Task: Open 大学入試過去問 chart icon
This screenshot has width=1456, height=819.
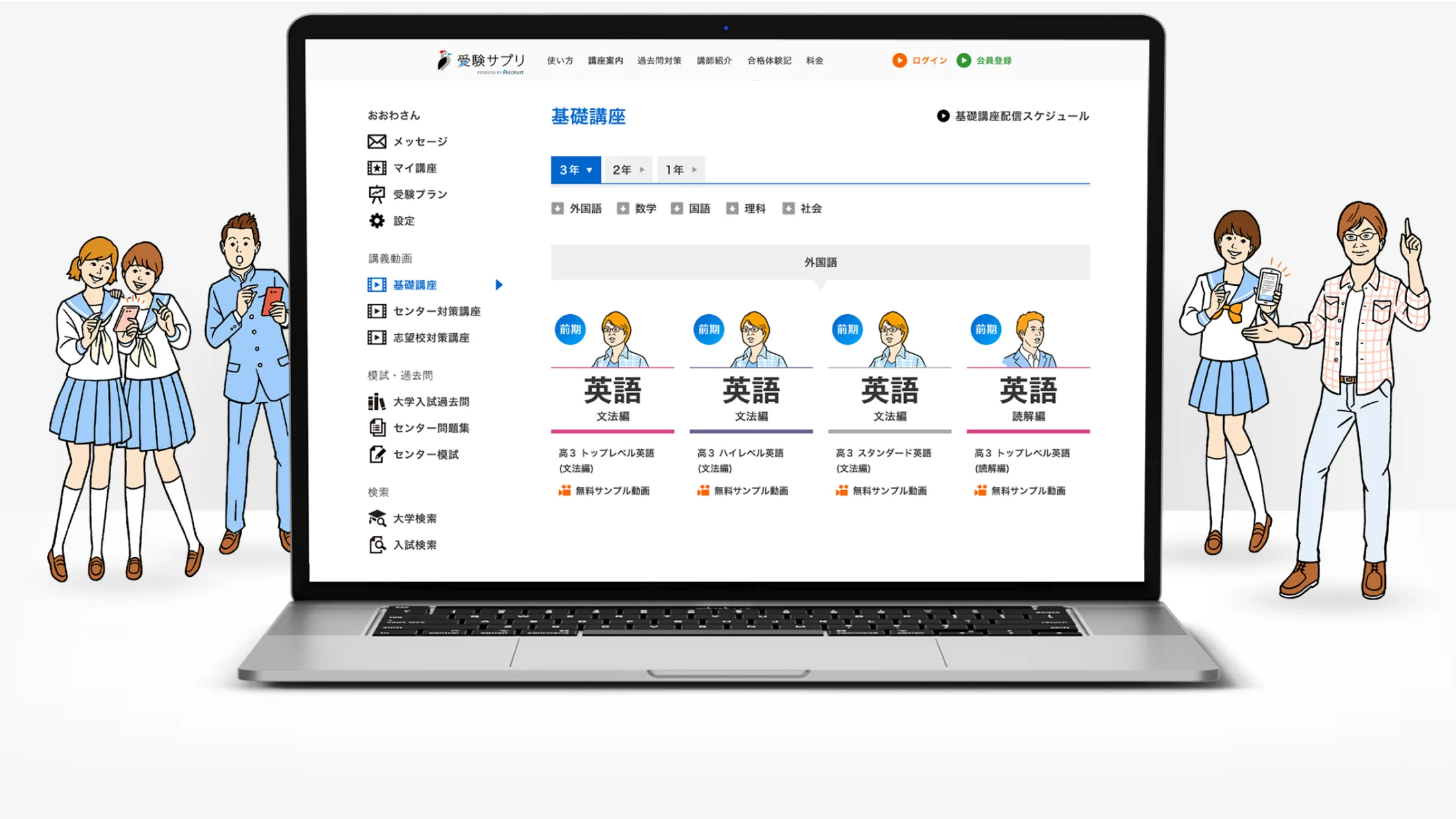Action: [x=377, y=401]
